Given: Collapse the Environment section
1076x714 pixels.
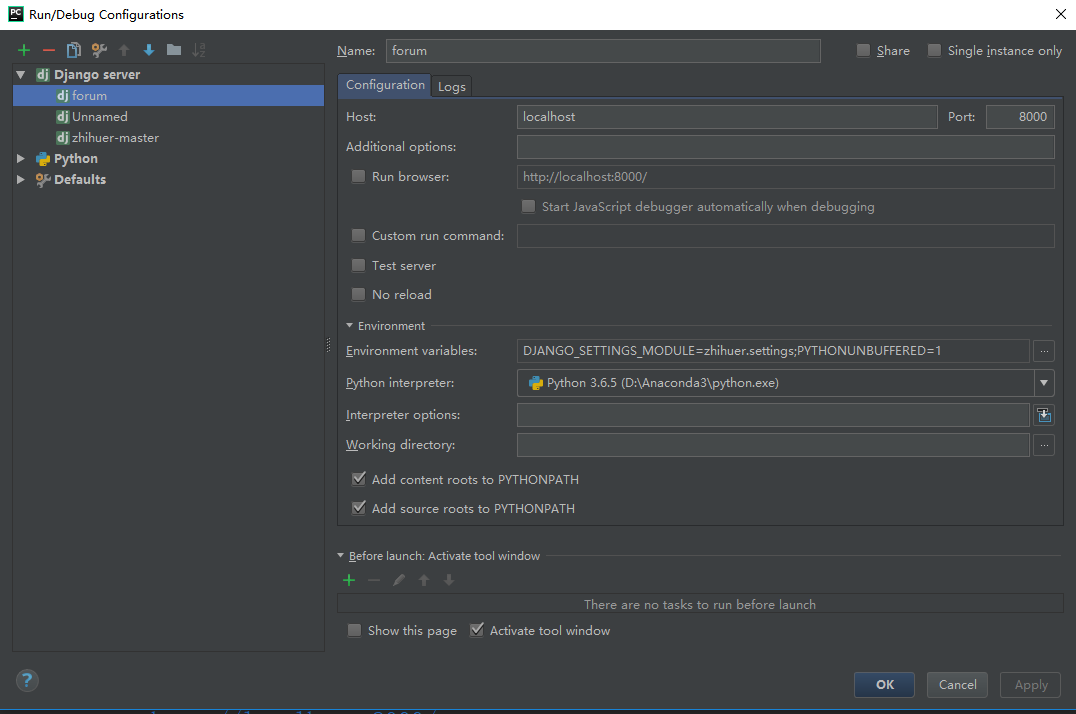Looking at the screenshot, I should point(349,325).
